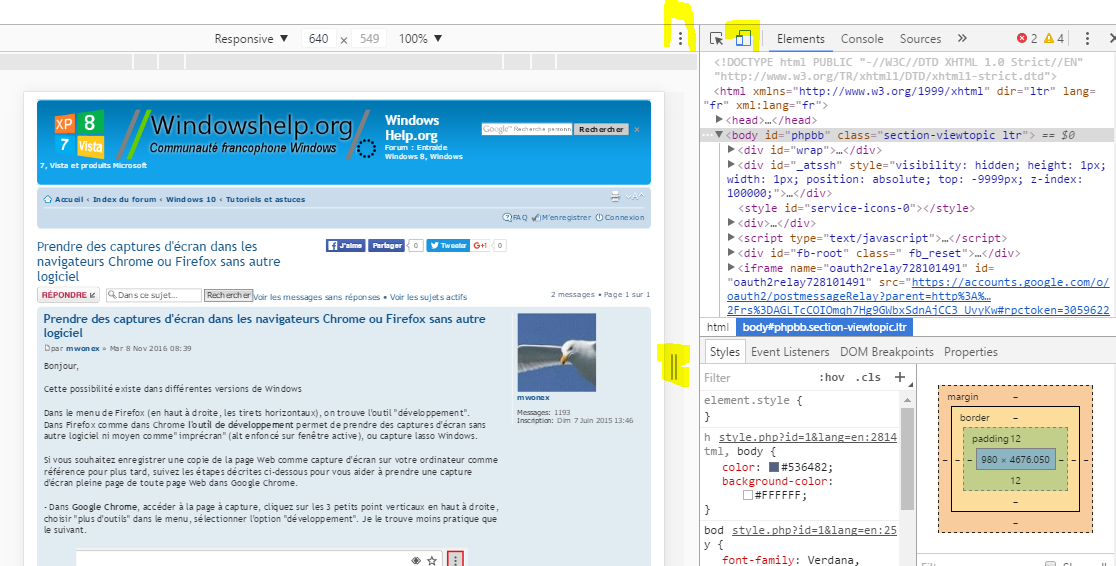Toggle the device toolbar icon
This screenshot has width=1116, height=566.
[x=743, y=39]
